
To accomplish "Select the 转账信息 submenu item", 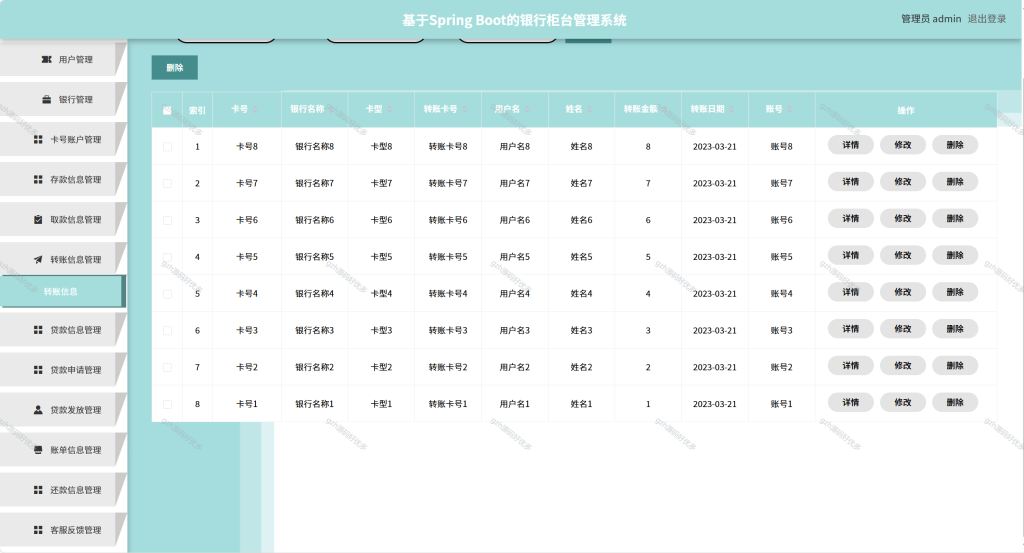I will pos(62,291).
